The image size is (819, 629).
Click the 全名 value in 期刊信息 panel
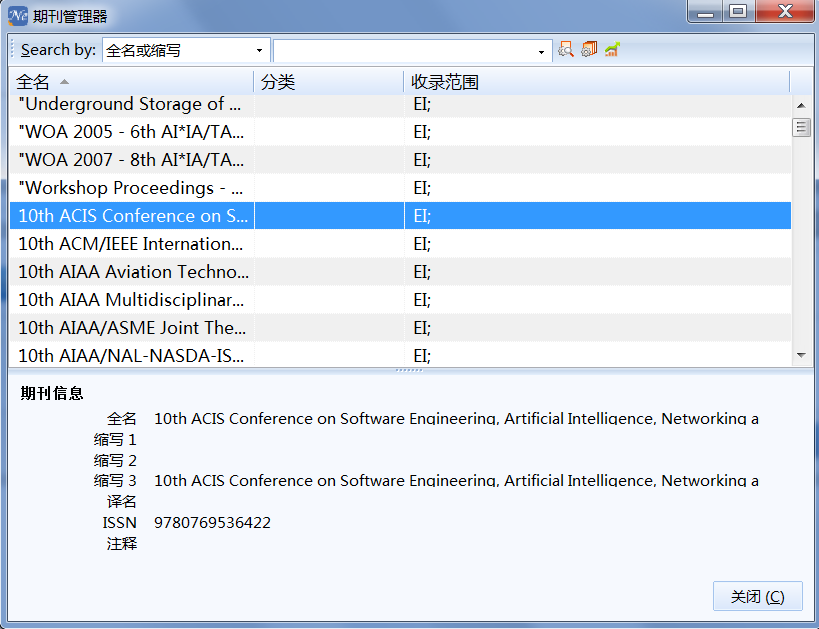click(x=456, y=418)
